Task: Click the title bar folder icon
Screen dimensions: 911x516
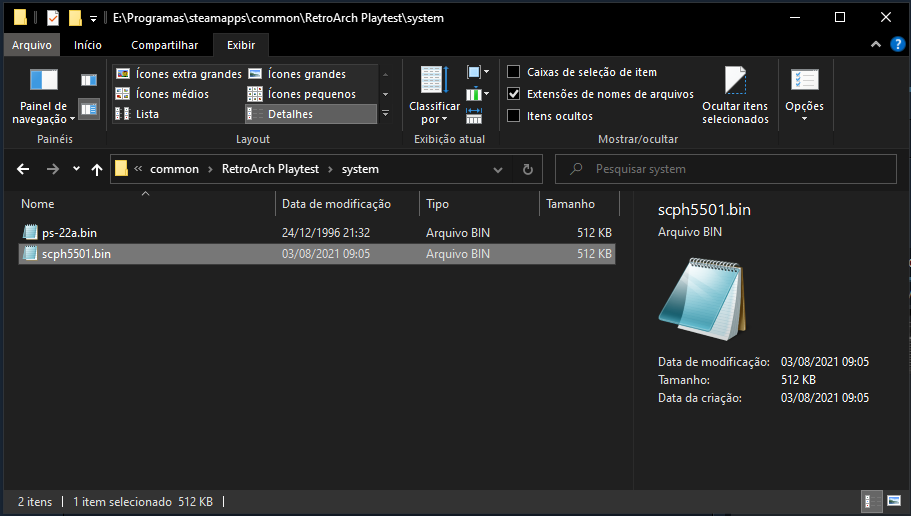Action: [20, 17]
